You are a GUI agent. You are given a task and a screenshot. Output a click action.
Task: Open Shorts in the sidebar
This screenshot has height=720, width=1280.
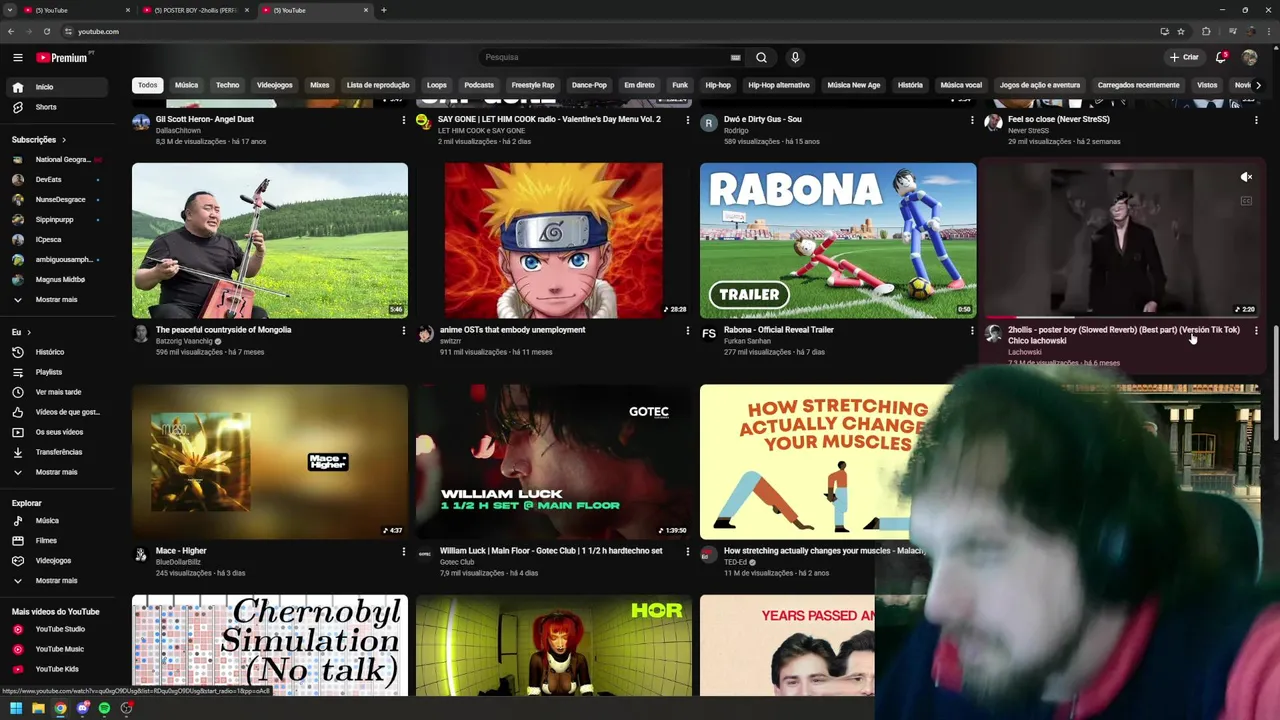pos(58,107)
